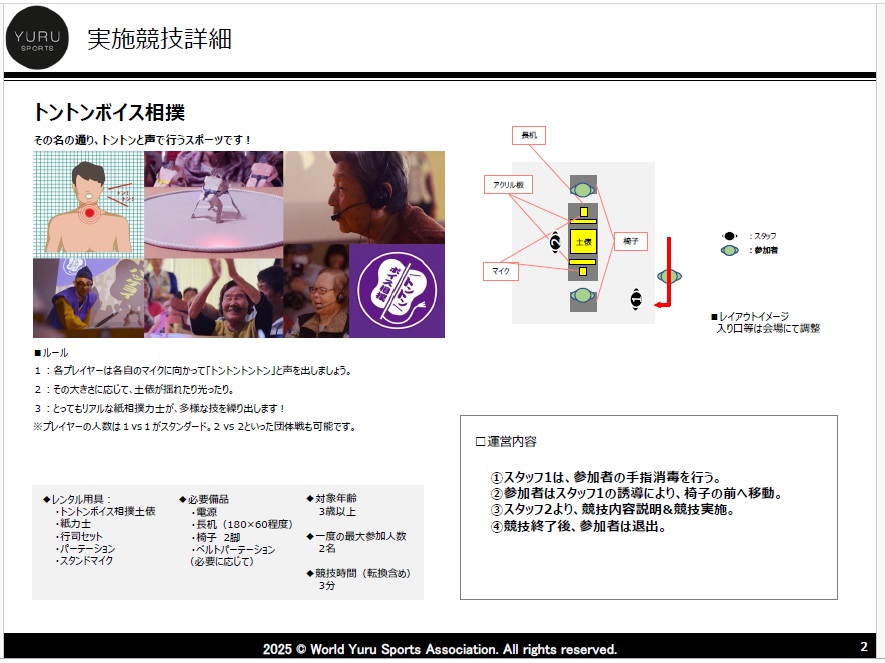Image resolution: width=885 pixels, height=663 pixels.
Task: Click the purple Tonton Voice Sumo emblem
Action: coord(396,291)
